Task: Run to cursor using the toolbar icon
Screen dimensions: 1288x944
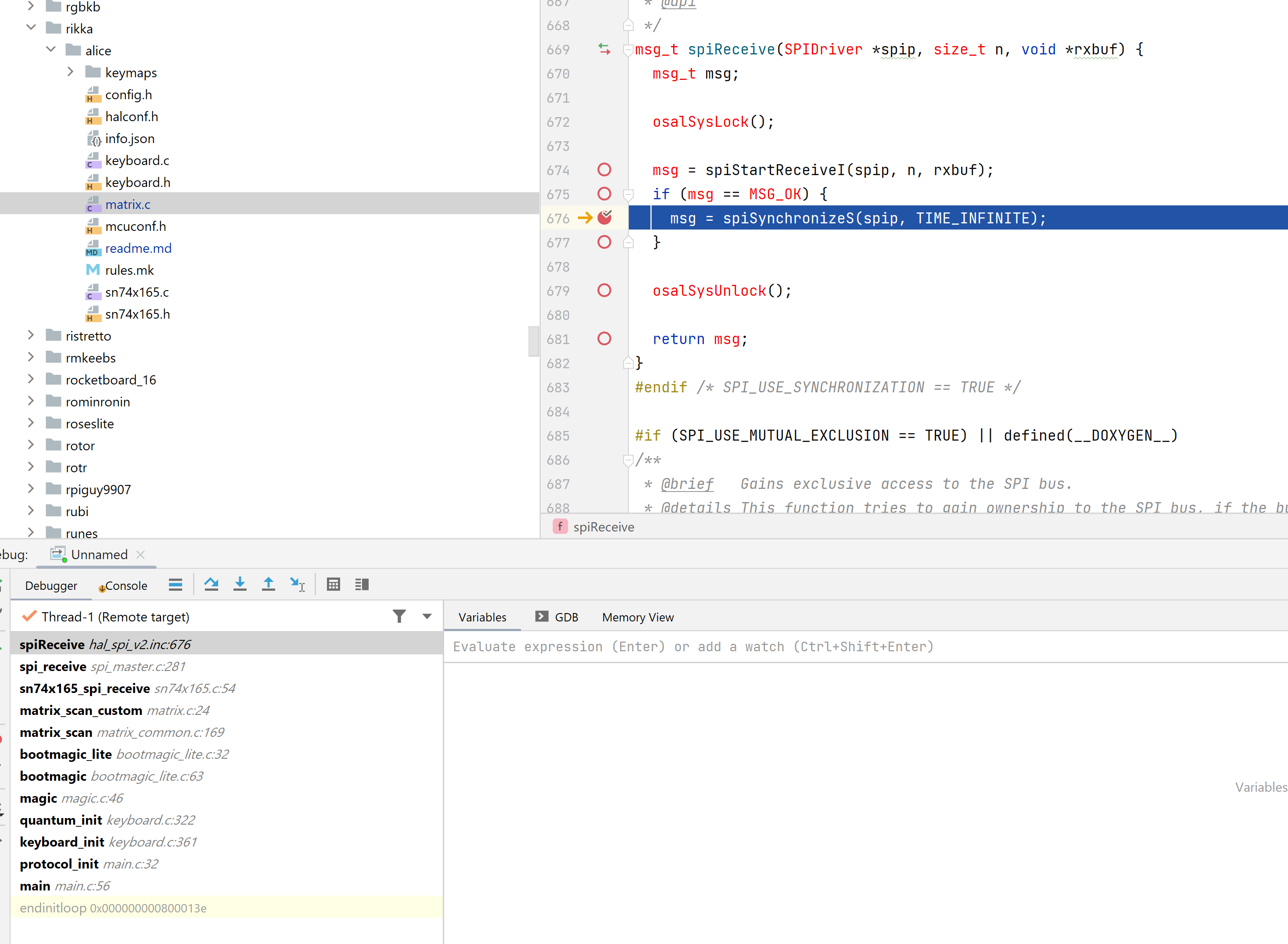Action: pyautogui.click(x=297, y=584)
